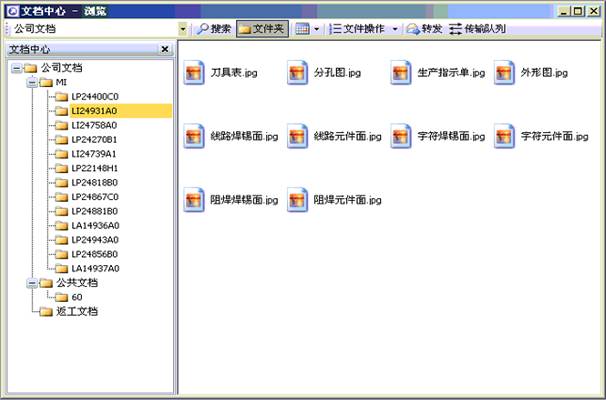This screenshot has width=606, height=400.
Task: Open the 刀具表.jpg file icon
Action: pos(194,72)
